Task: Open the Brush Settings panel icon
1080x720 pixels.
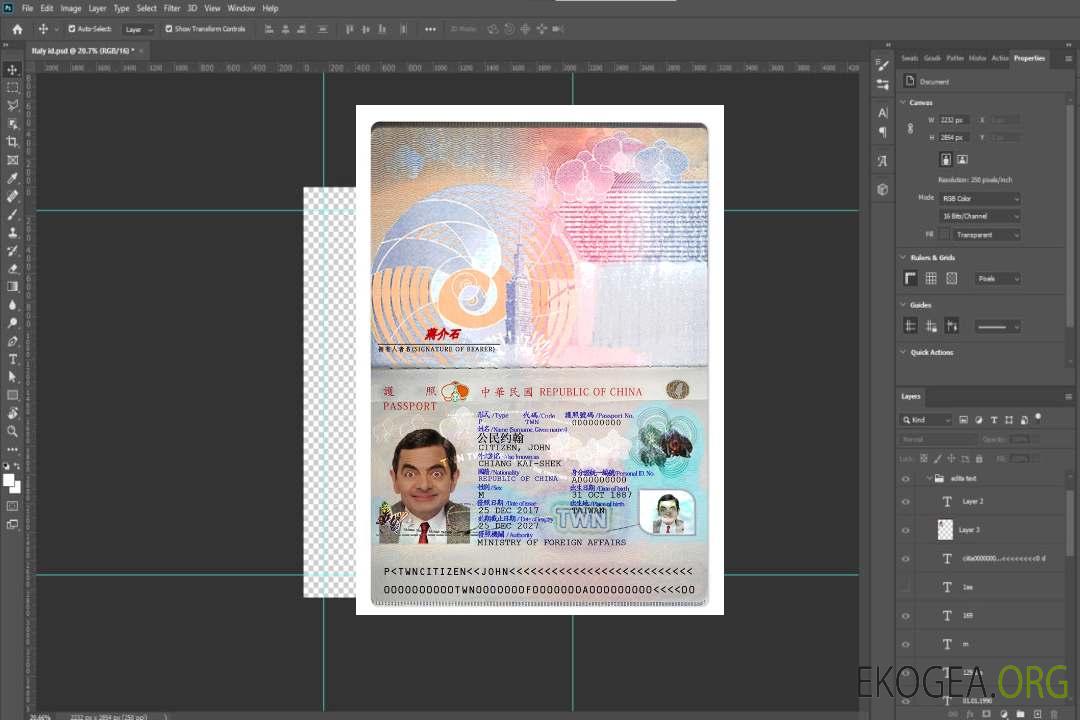Action: pyautogui.click(x=883, y=65)
